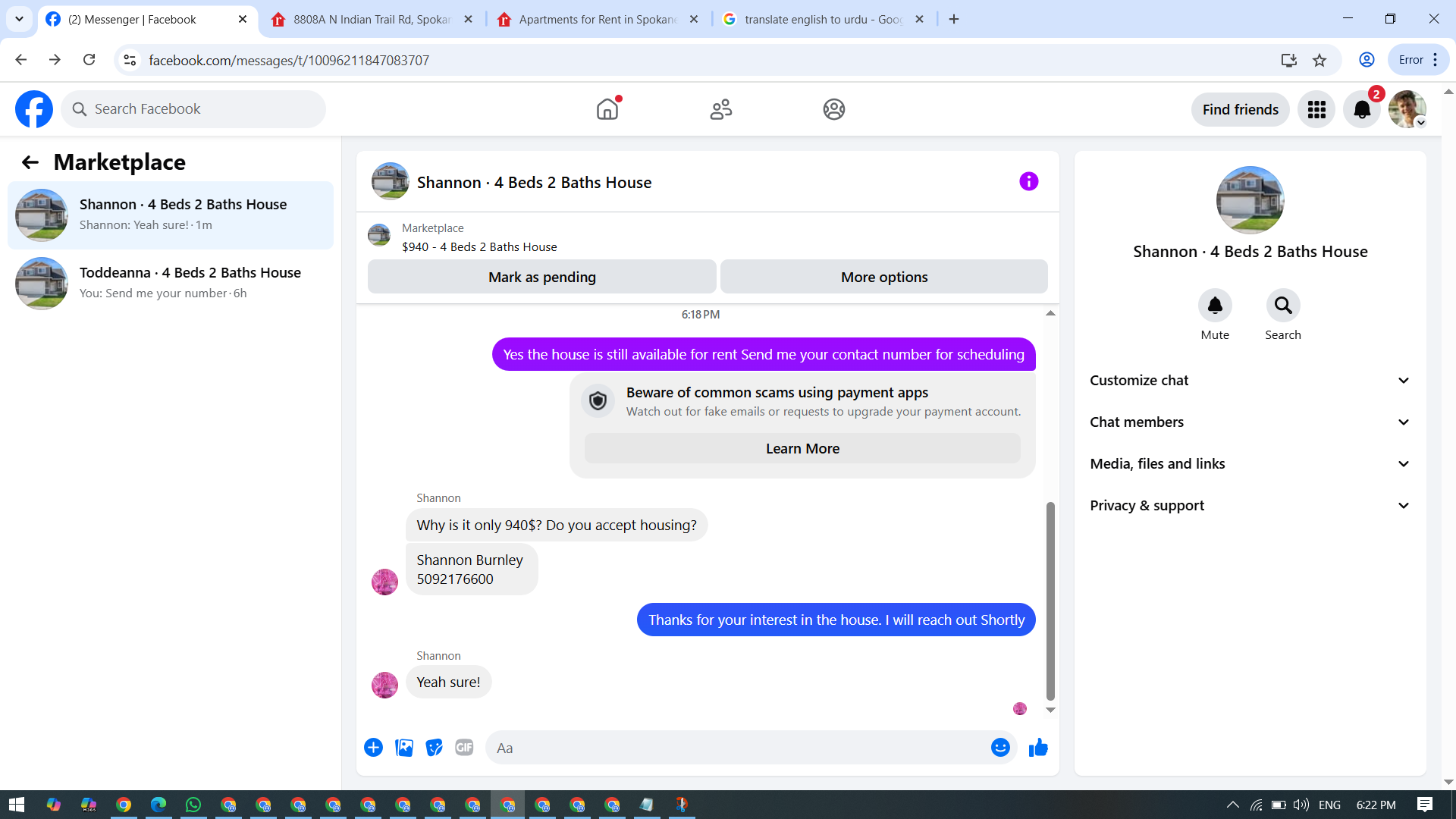Viewport: 1456px width, 819px height.
Task: Open the $940 - 4 Beds 2 Baths listing link
Action: pos(479,247)
